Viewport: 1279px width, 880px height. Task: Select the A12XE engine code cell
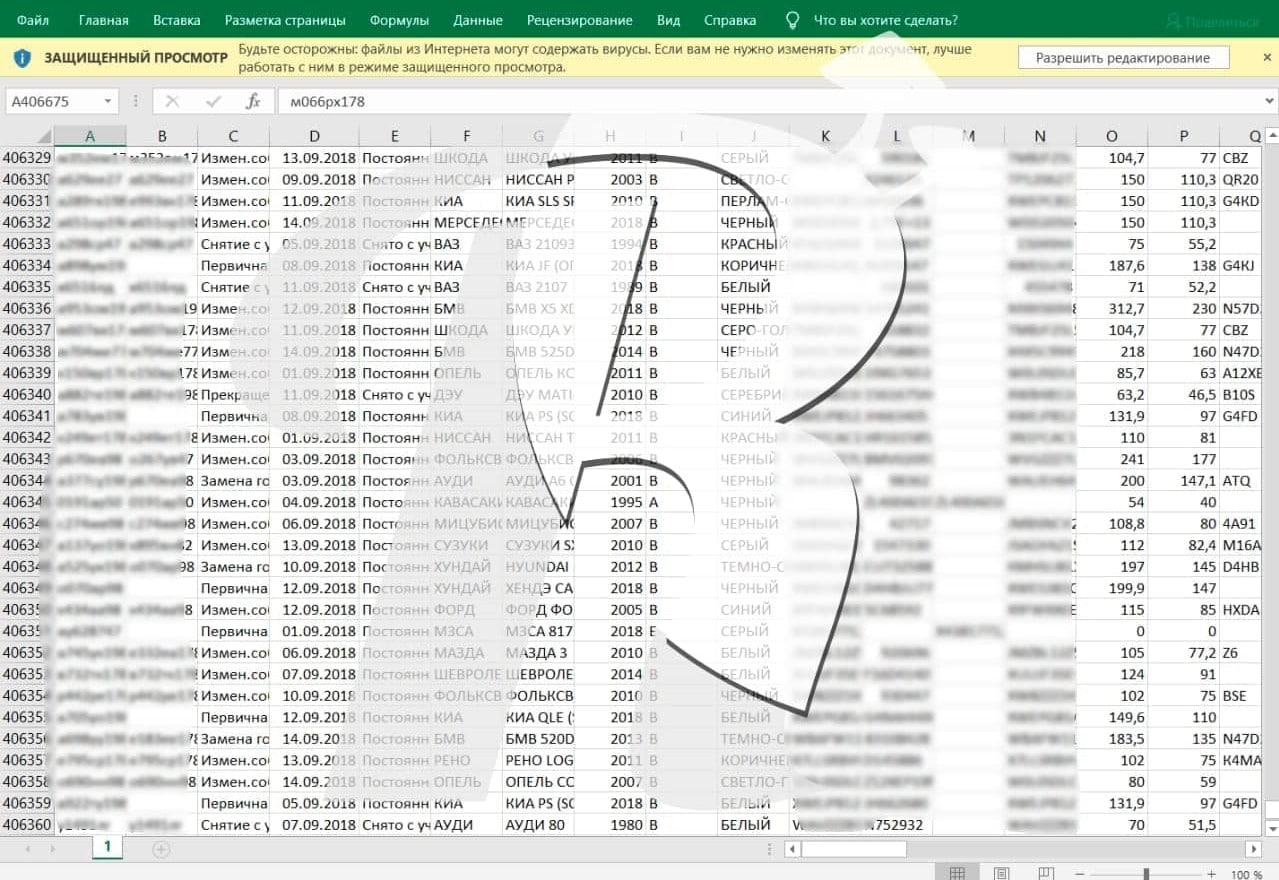coord(1241,373)
